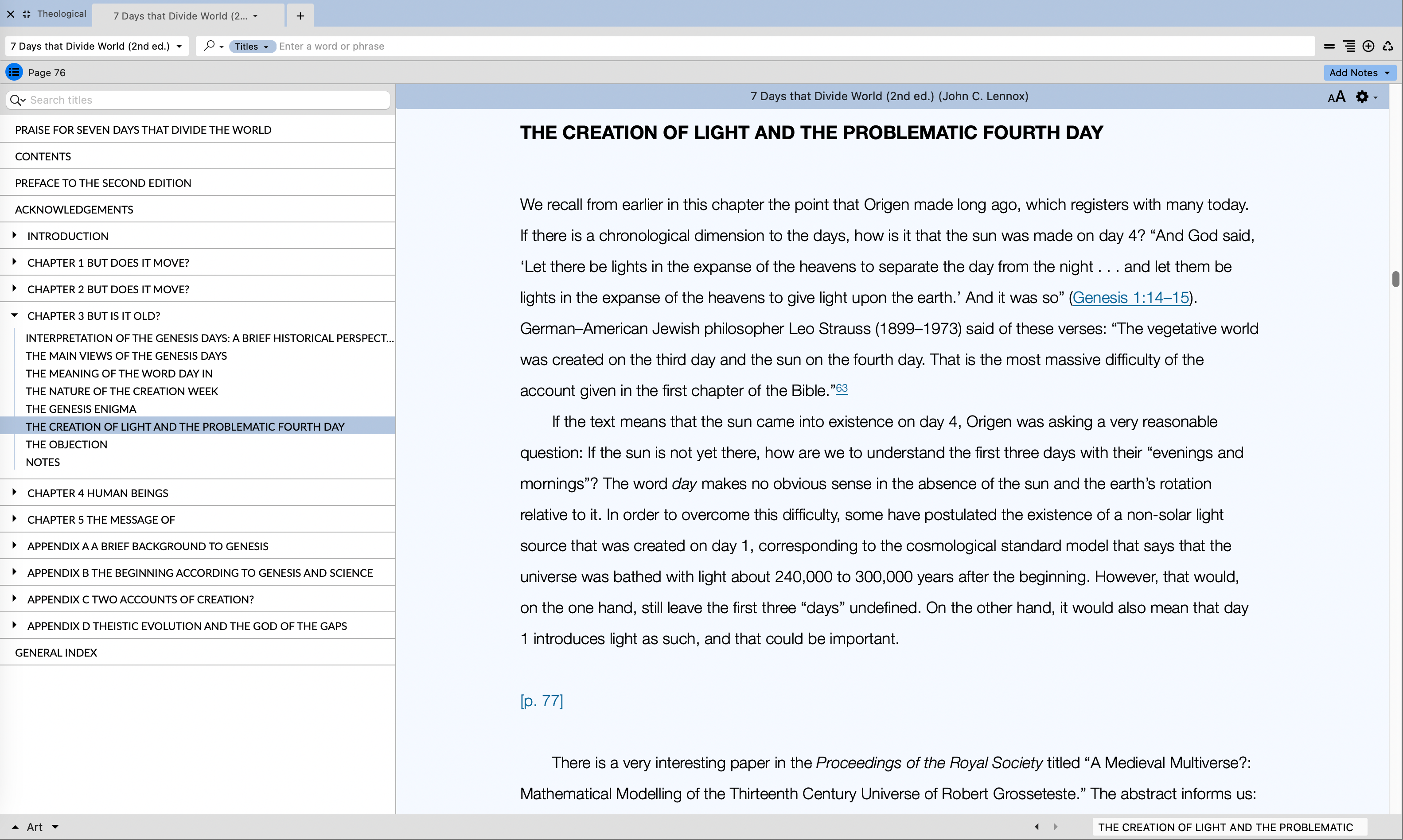Open the tab dropdown arrow on 7 Days tab
The height and width of the screenshot is (840, 1403).
click(255, 16)
